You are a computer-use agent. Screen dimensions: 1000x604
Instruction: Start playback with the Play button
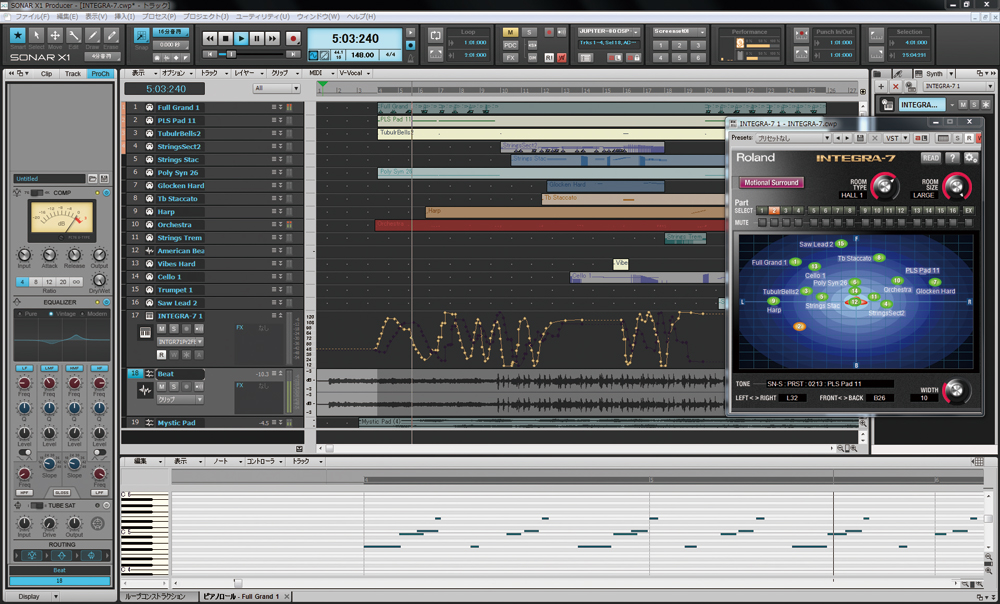(241, 39)
